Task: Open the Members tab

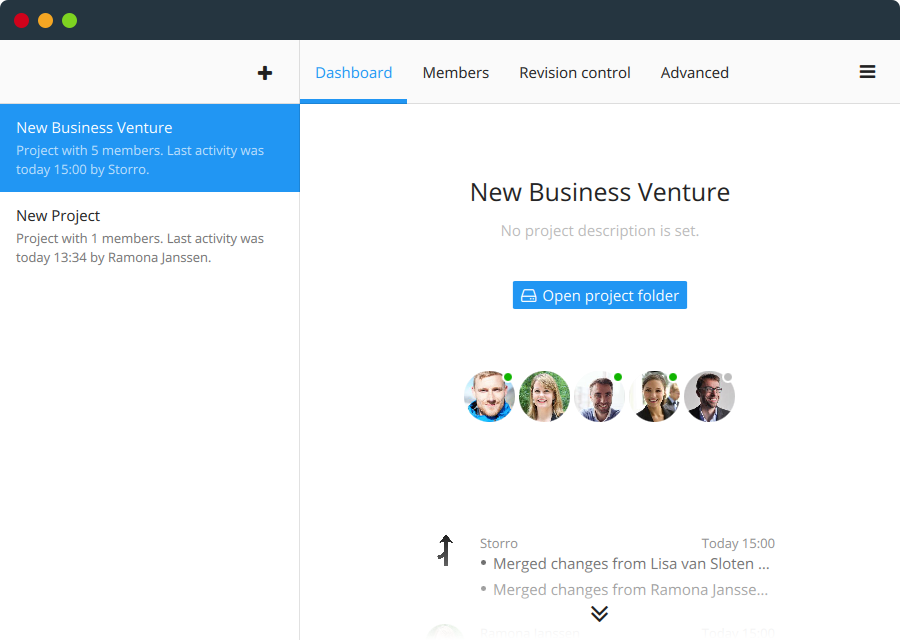Action: tap(456, 73)
